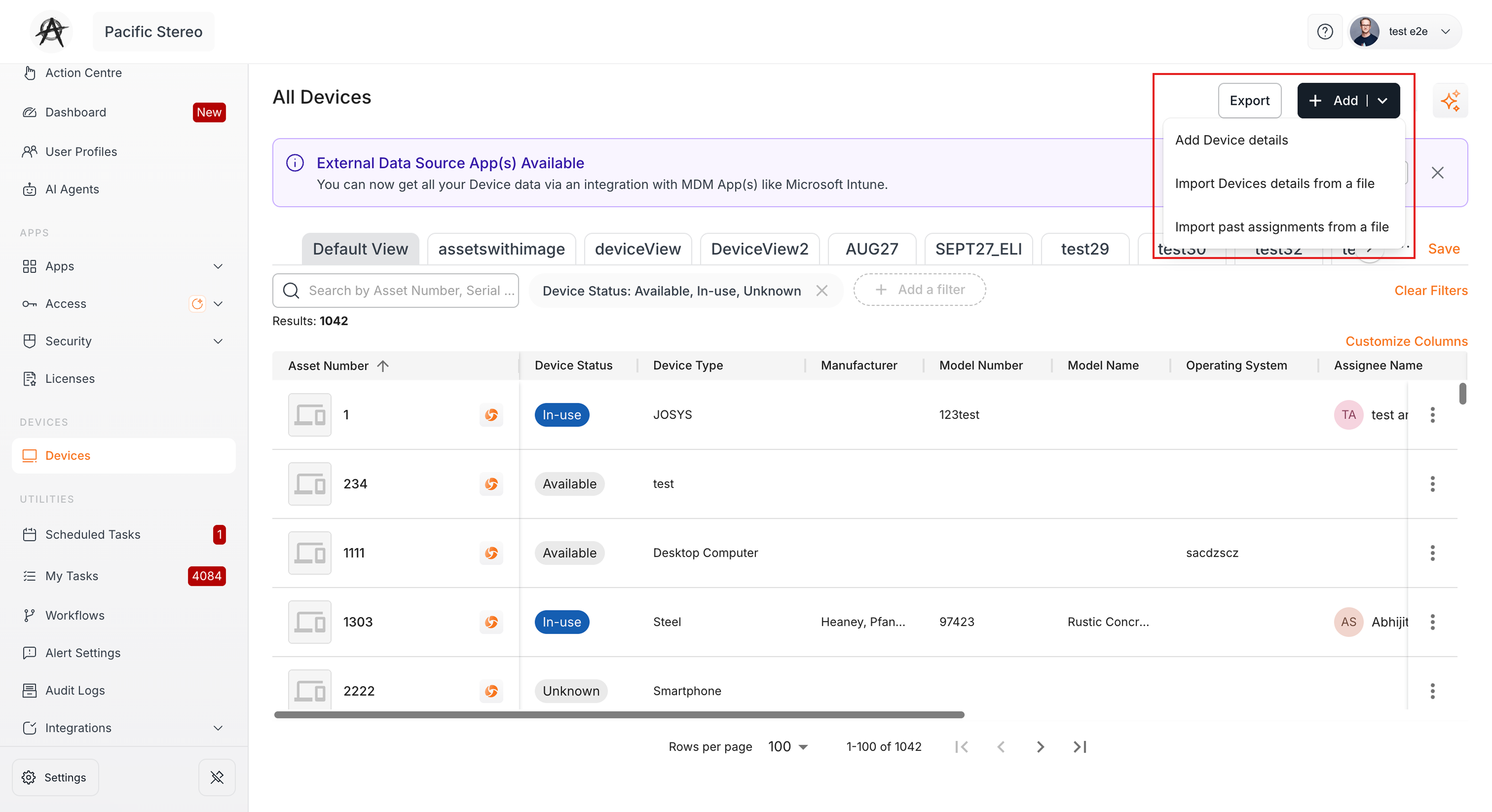Dismiss the External Data Source banner
Viewport: 1492px width, 812px height.
click(1437, 173)
